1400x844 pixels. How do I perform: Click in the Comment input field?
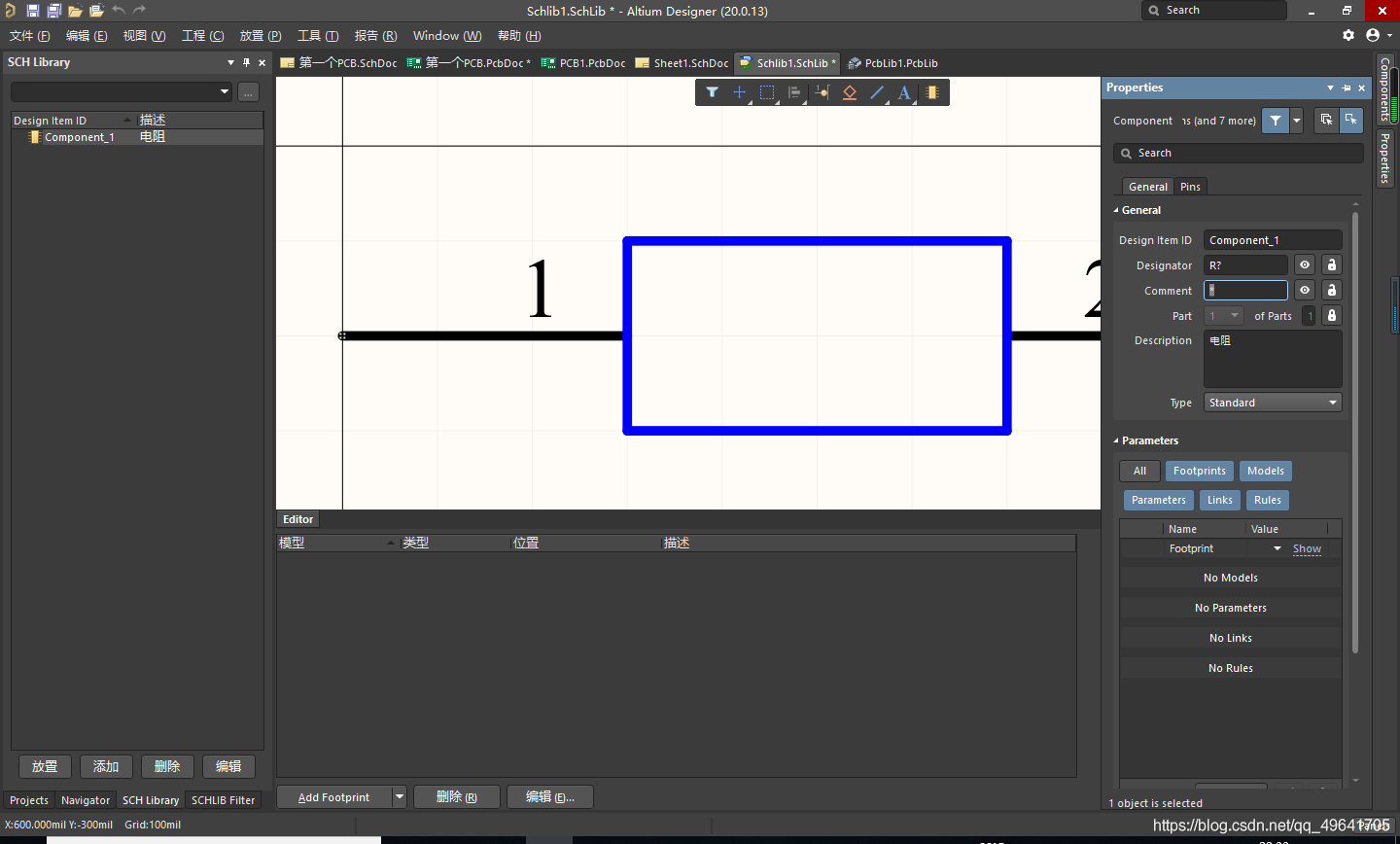click(x=1245, y=290)
